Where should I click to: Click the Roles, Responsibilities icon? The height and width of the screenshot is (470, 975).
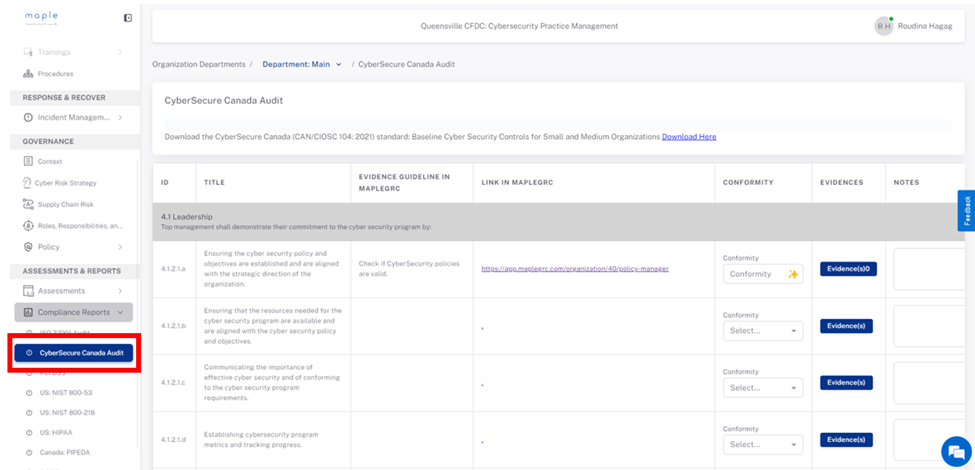pos(27,226)
